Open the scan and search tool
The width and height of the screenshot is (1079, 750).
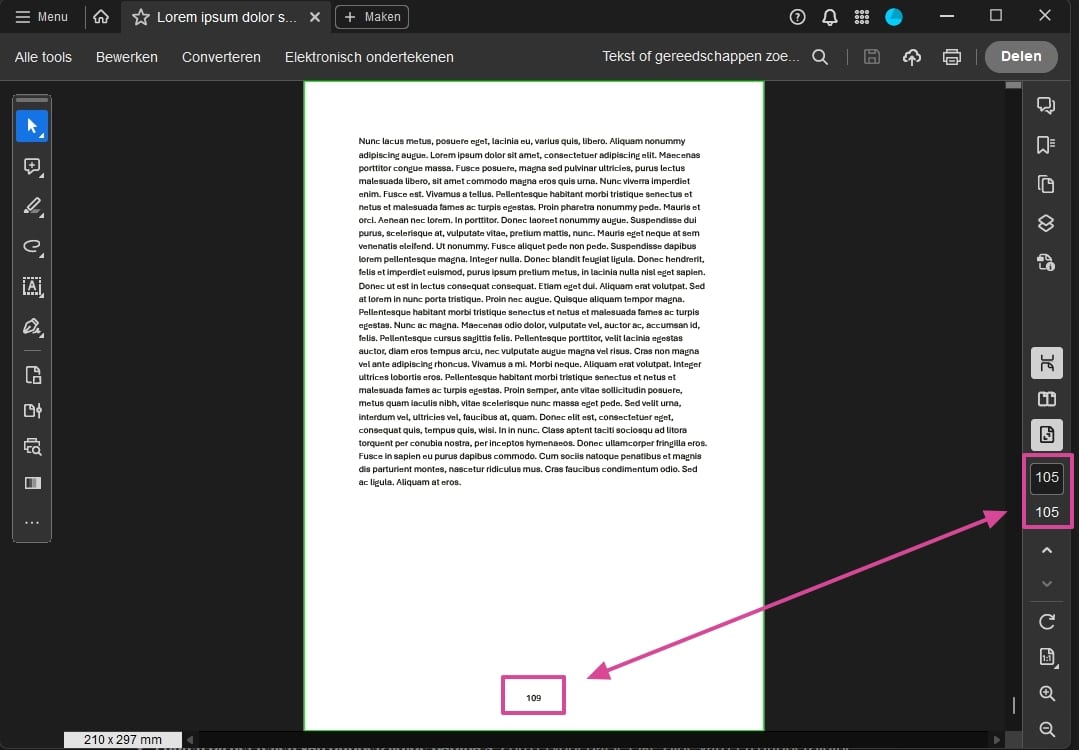tap(32, 447)
